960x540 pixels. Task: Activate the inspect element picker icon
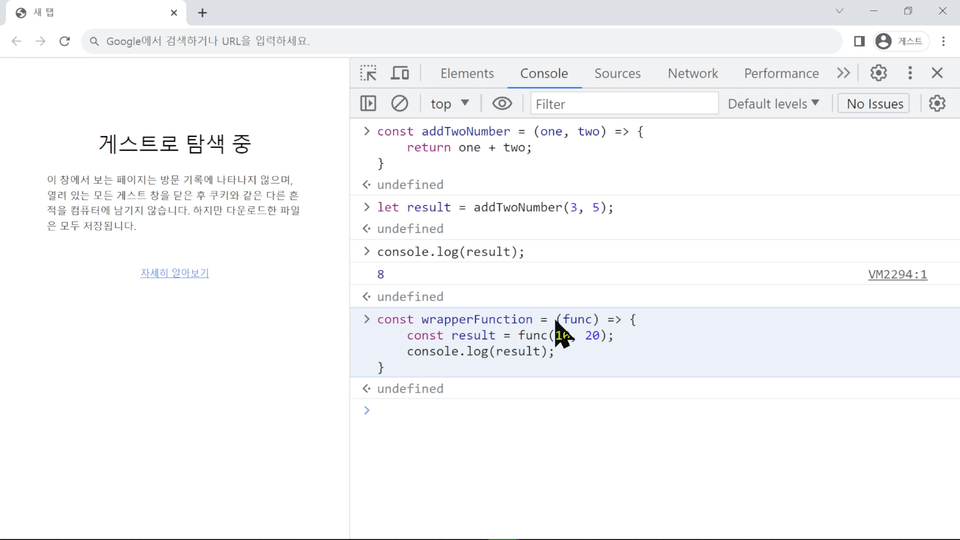(x=368, y=73)
